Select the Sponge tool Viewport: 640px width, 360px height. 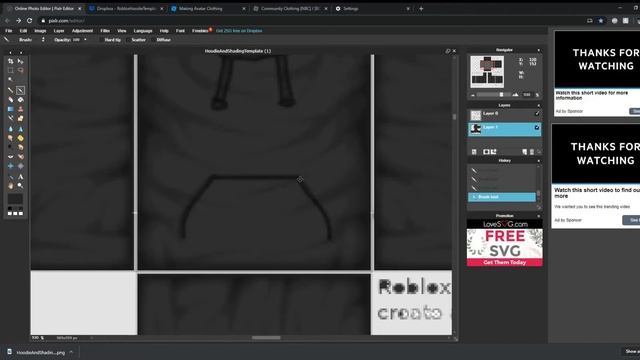20,138
